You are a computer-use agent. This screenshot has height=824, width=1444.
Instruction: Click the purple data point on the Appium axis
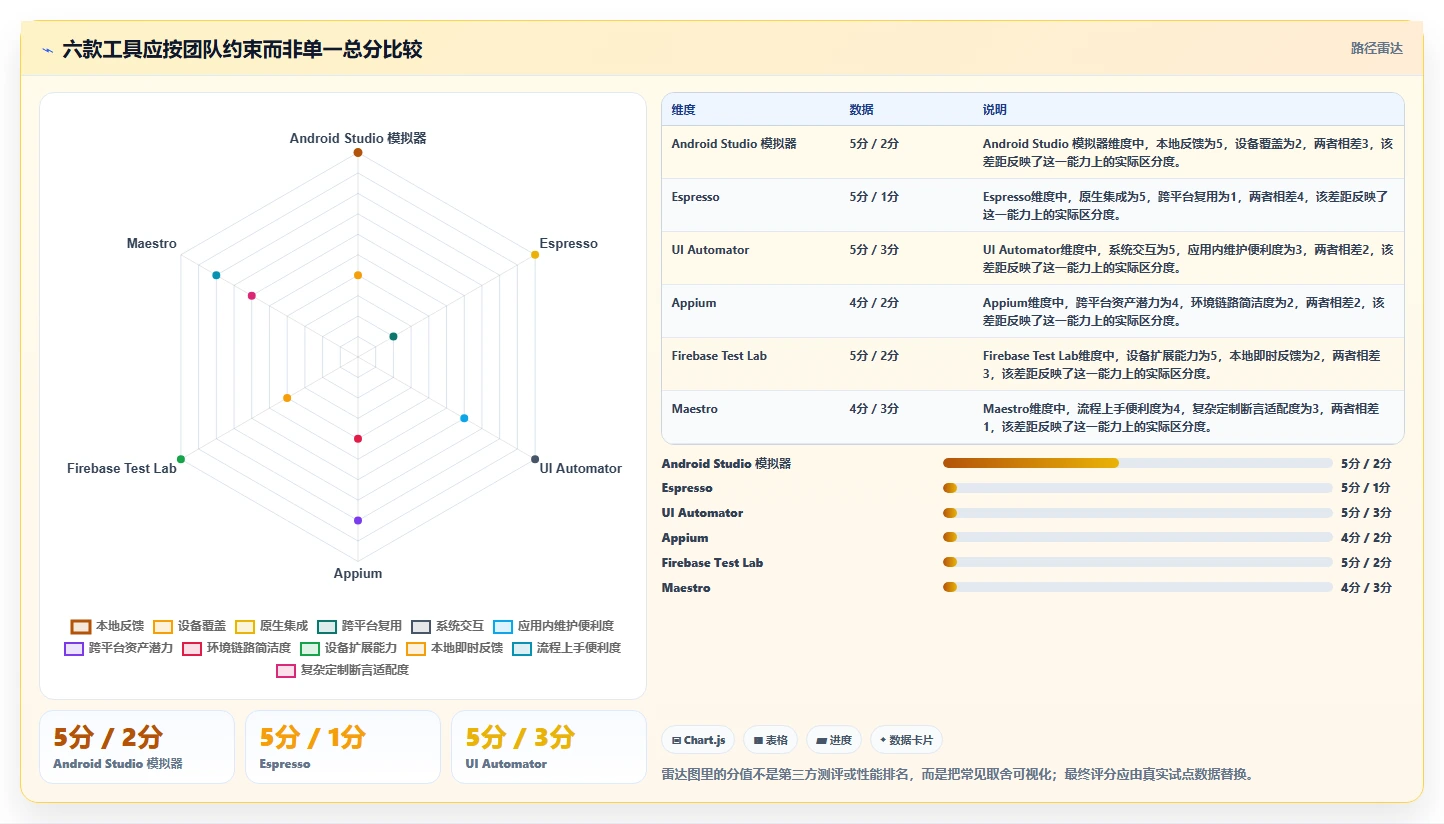[x=358, y=520]
